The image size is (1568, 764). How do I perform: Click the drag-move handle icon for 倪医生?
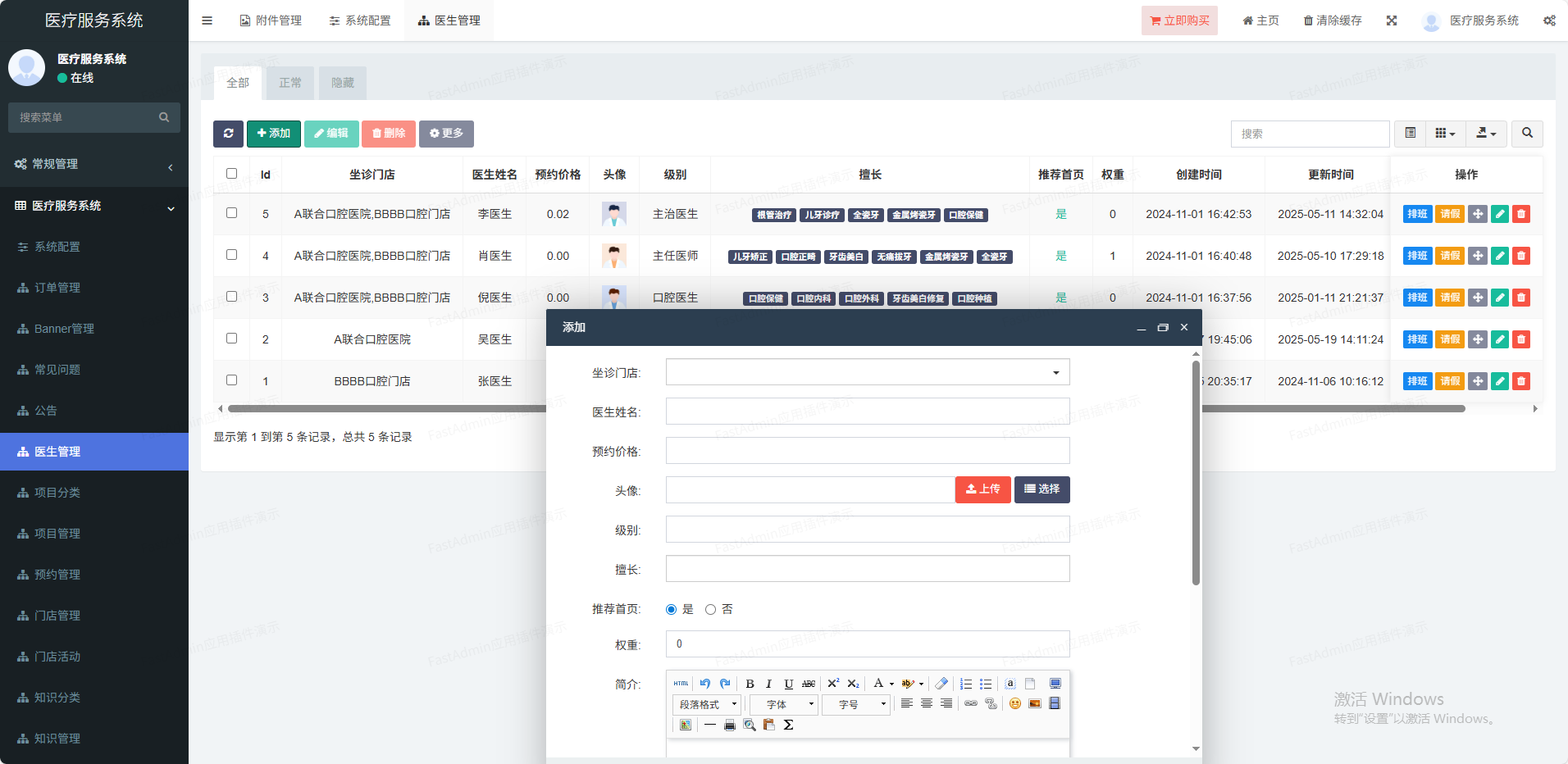[1477, 298]
